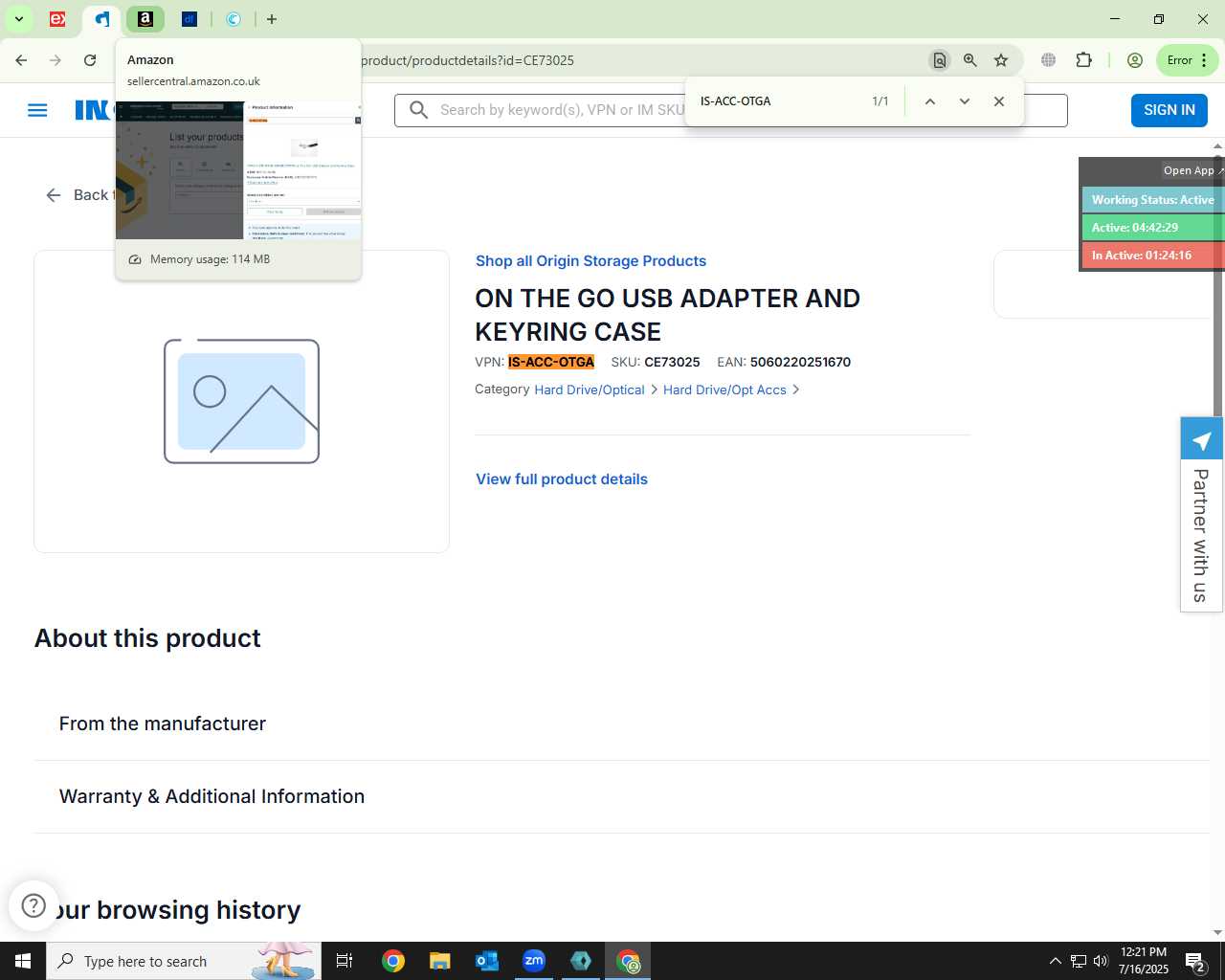Switch to the Amazon Seller Central tab

145,19
